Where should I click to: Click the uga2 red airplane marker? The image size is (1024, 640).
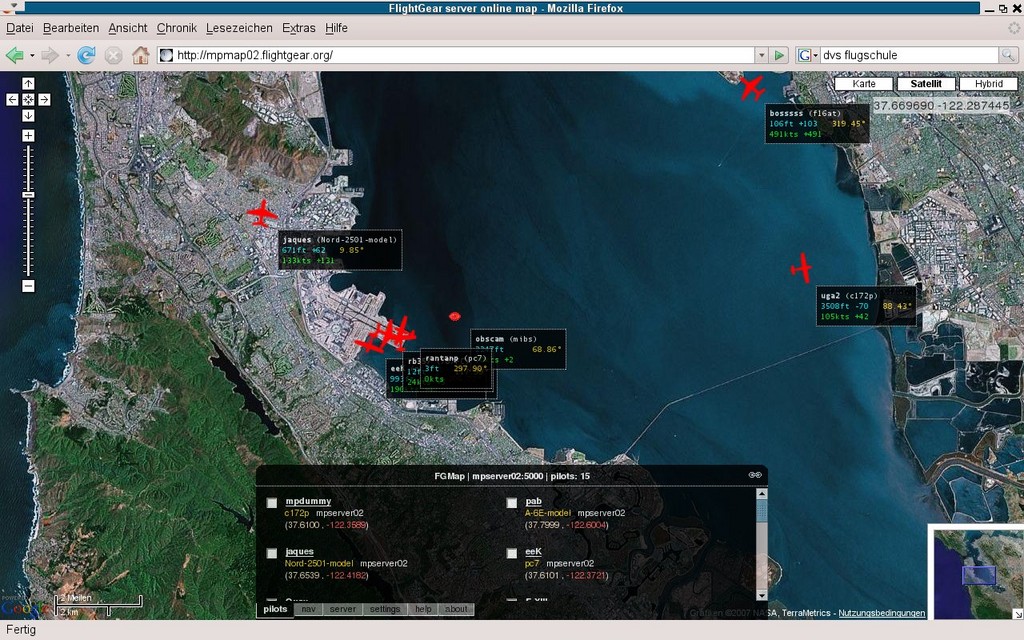pos(801,268)
